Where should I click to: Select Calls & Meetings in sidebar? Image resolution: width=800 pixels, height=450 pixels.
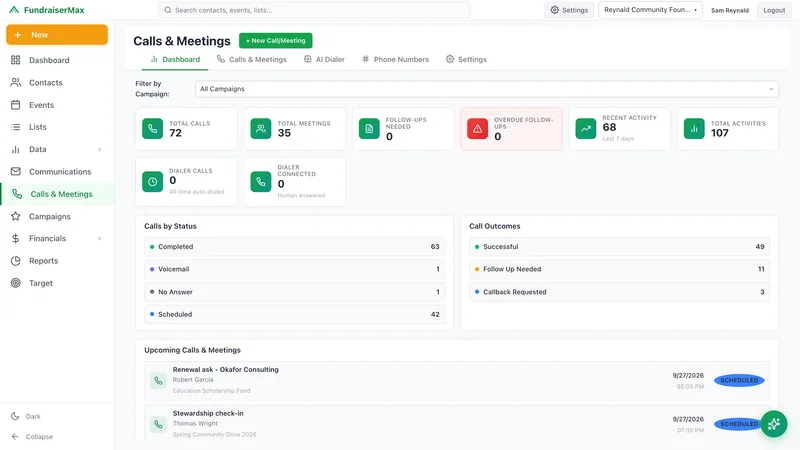click(x=57, y=194)
